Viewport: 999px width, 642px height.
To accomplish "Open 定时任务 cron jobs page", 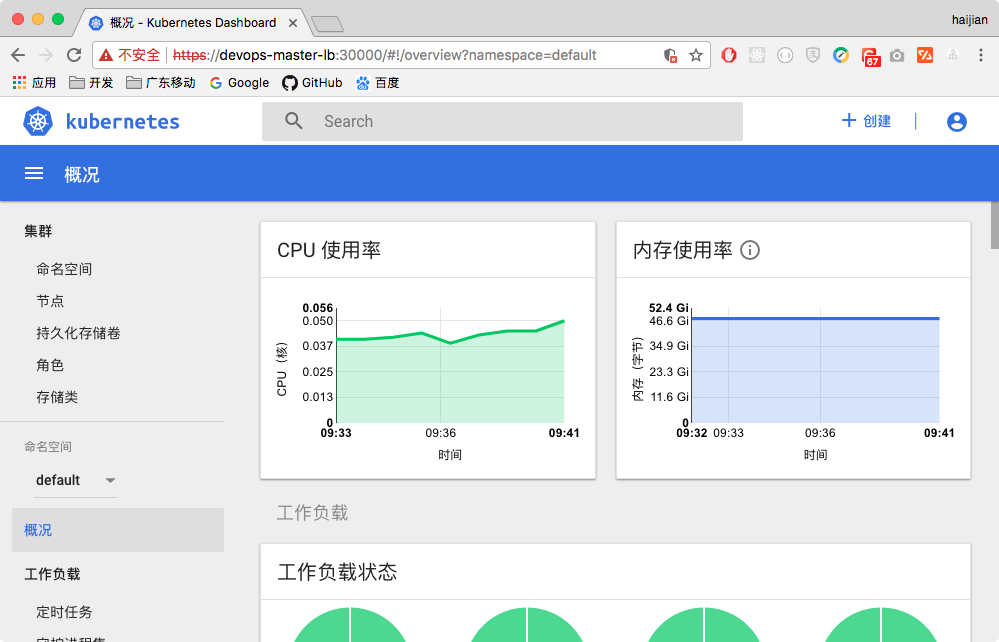I will tap(64, 612).
